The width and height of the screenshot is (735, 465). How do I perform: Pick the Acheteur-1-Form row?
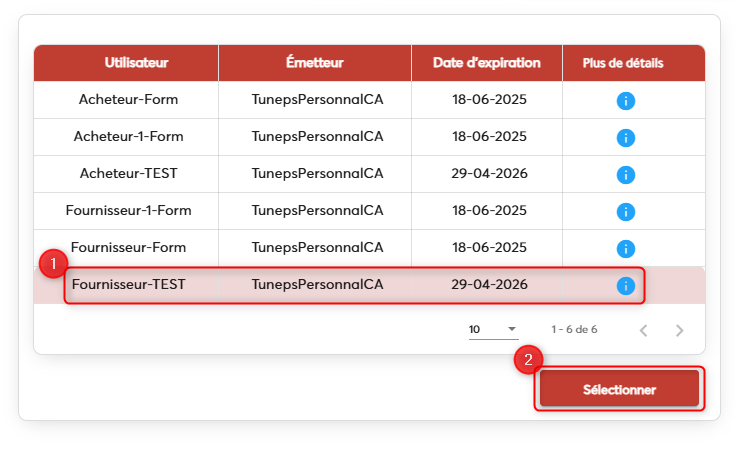click(129, 137)
